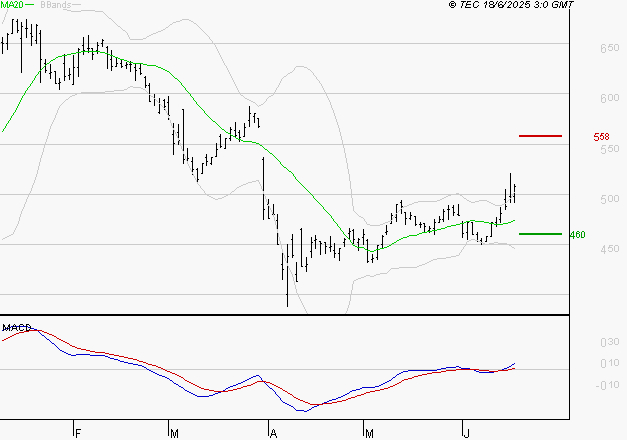Click the TEC copyright timestamp text
This screenshot has width=627, height=440.
point(511,5)
